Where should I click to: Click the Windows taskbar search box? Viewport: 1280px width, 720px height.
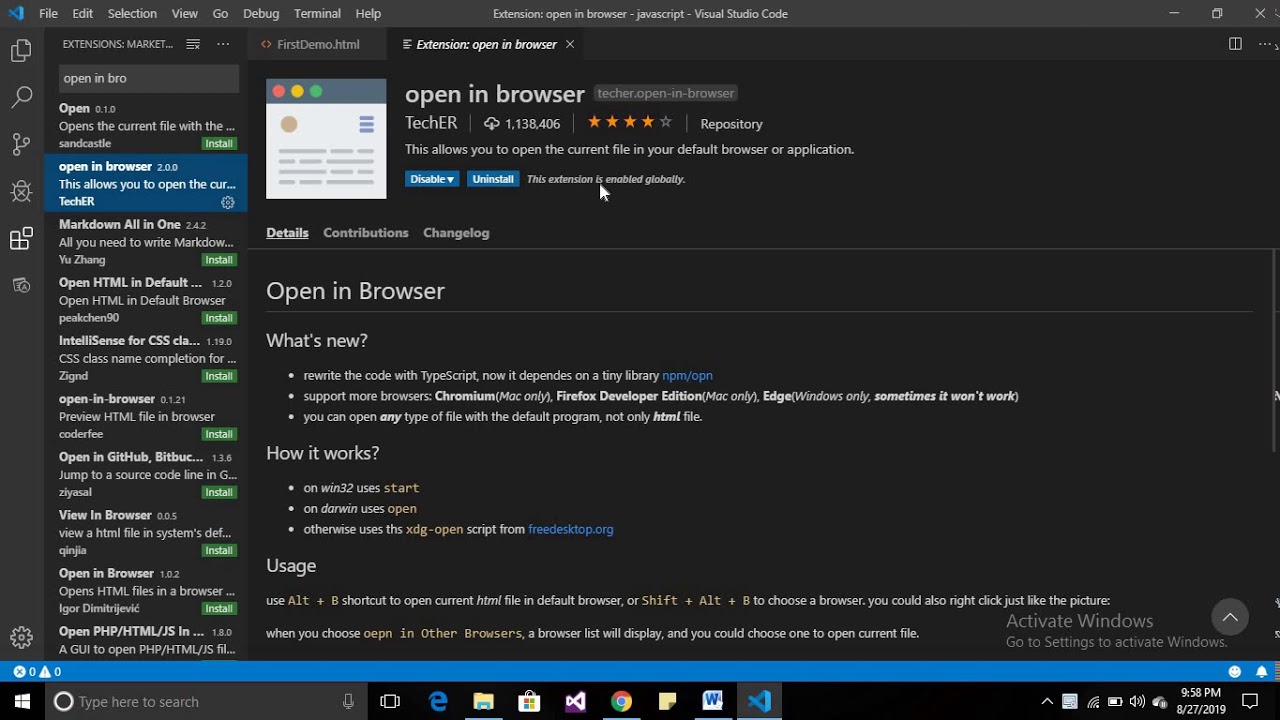click(205, 701)
